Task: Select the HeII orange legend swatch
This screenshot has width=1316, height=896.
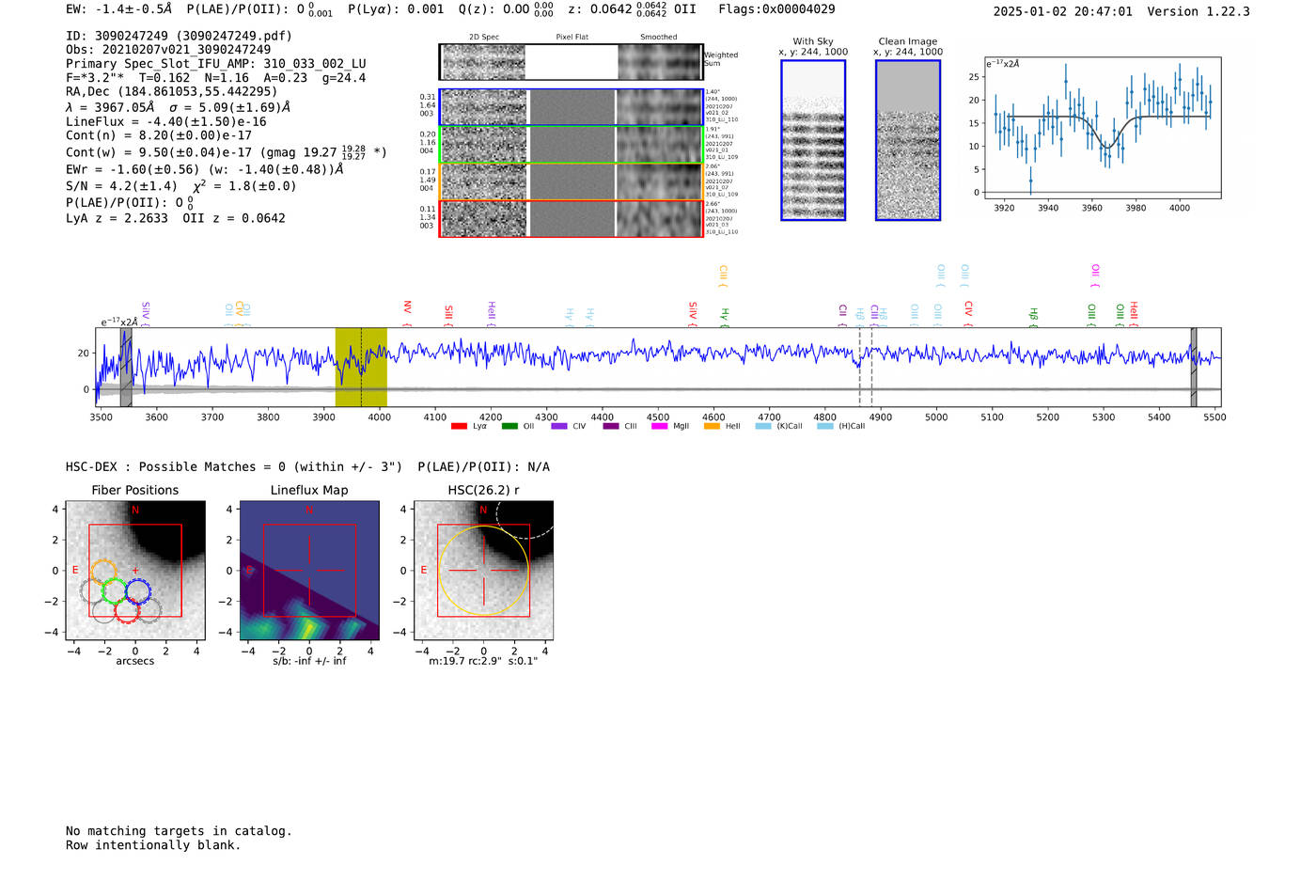Action: pyautogui.click(x=712, y=426)
